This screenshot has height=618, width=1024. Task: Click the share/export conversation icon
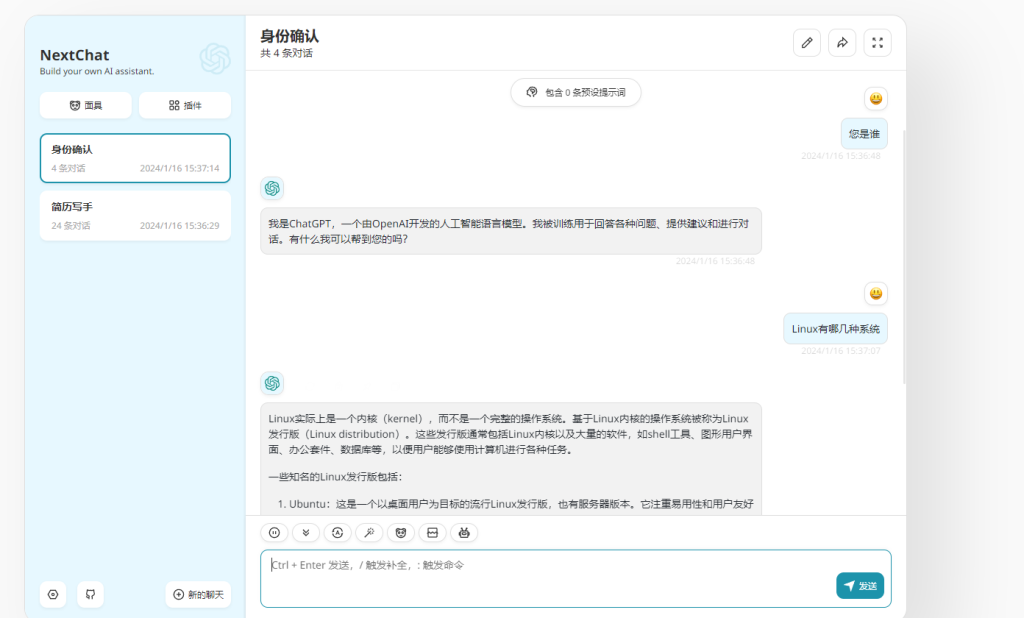[842, 43]
